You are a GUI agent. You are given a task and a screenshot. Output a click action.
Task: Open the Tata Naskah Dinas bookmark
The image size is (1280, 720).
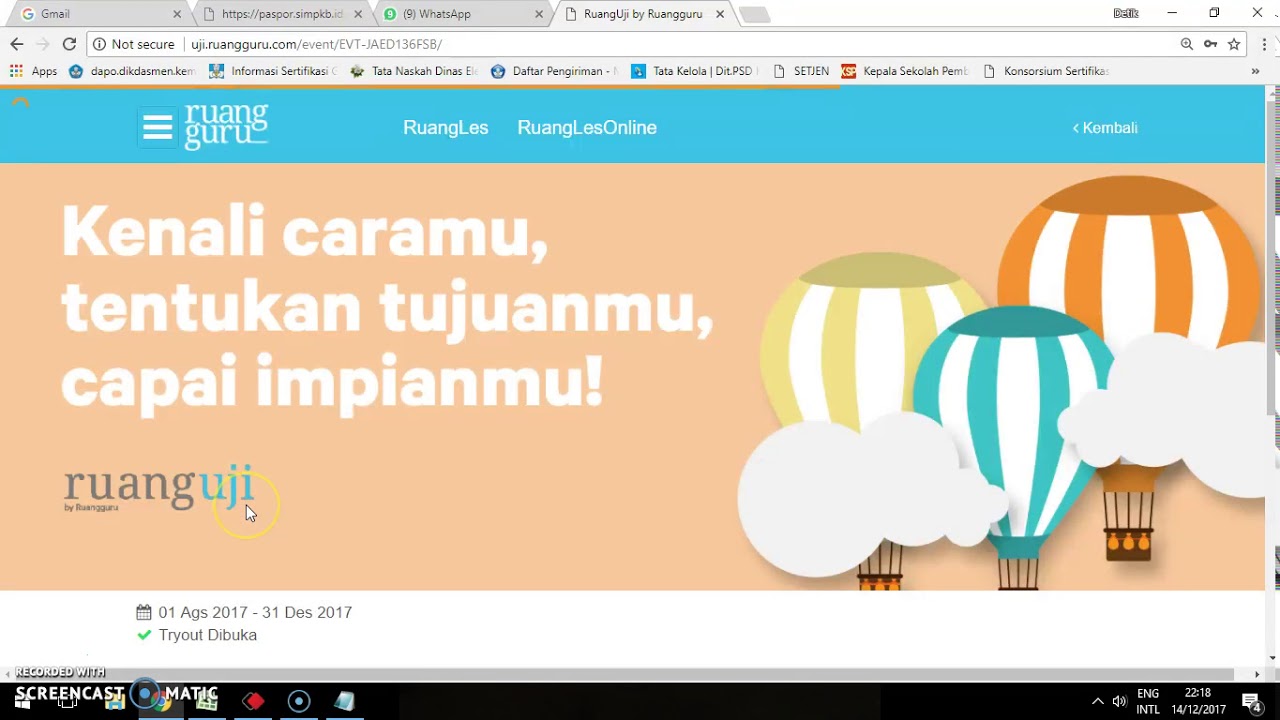point(414,71)
